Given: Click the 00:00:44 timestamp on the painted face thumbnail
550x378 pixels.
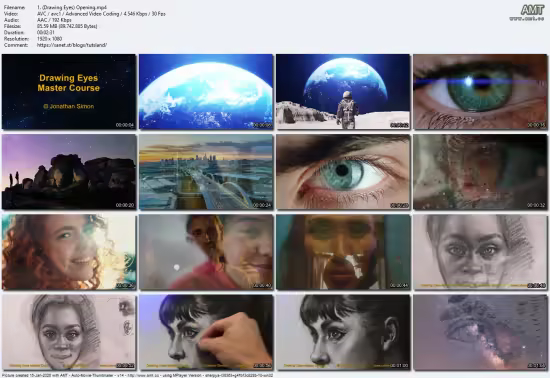Looking at the screenshot, I should tap(399, 285).
